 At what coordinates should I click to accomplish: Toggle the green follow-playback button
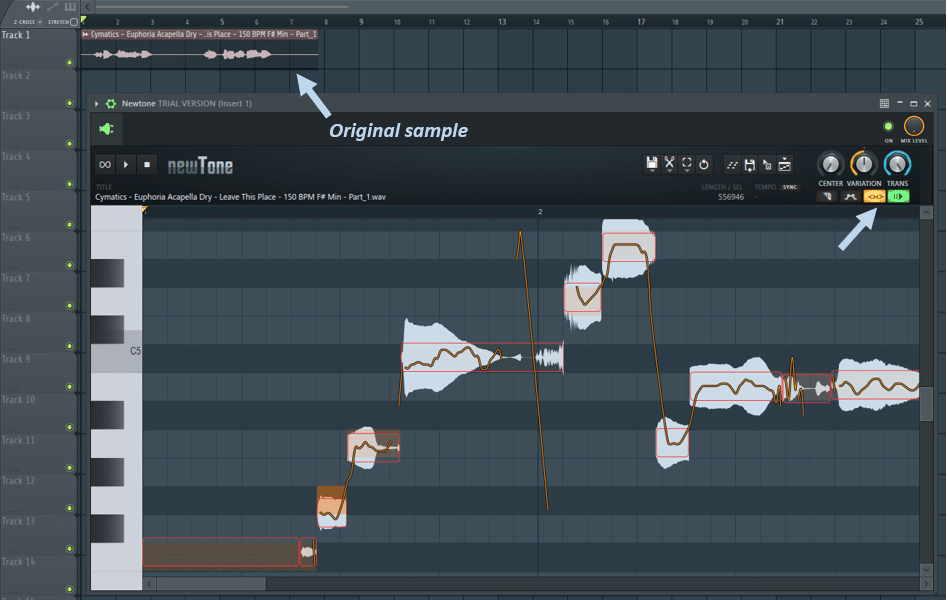(898, 197)
